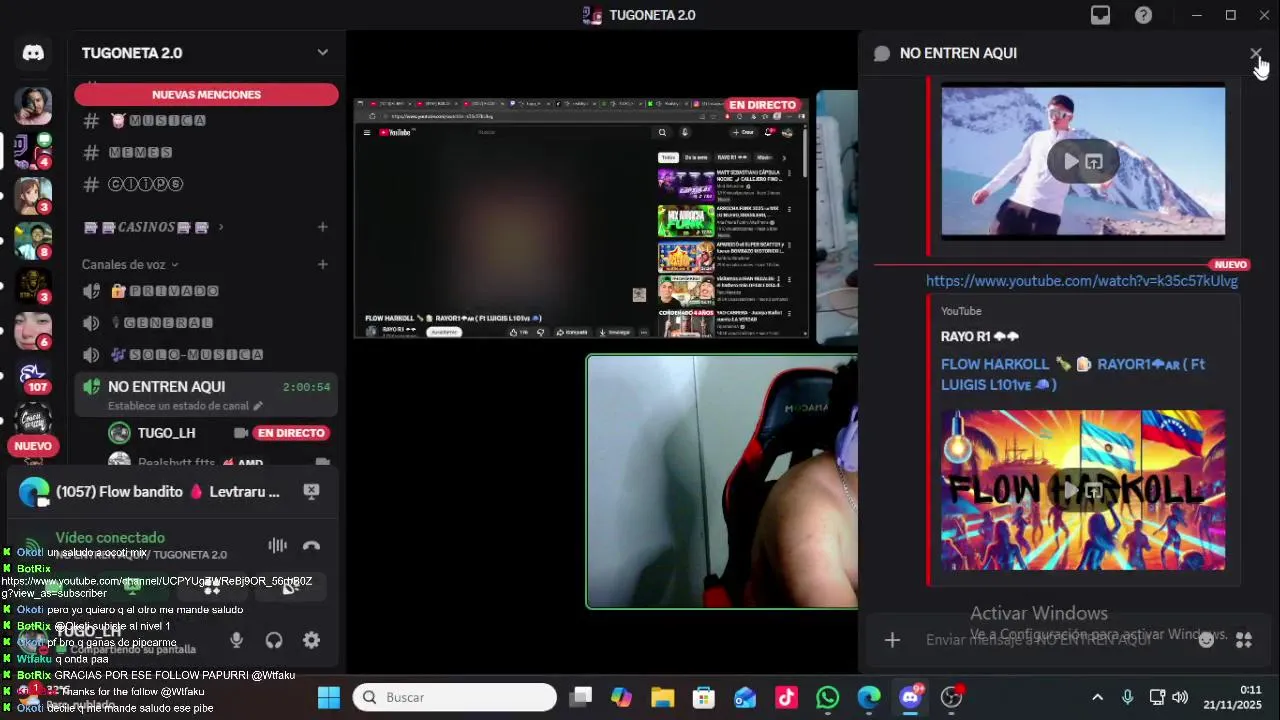1280x720 pixels.
Task: Click the Video conectado status text
Action: click(x=110, y=538)
